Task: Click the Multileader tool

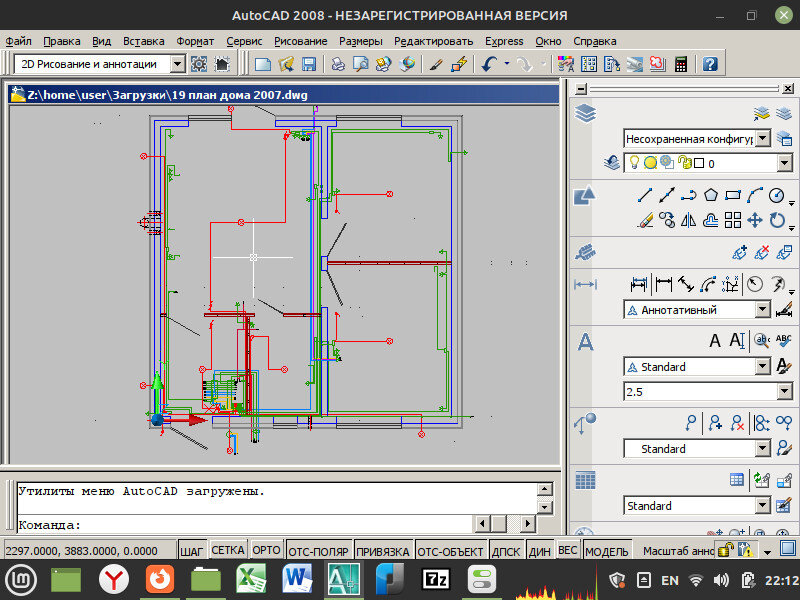Action: 691,423
